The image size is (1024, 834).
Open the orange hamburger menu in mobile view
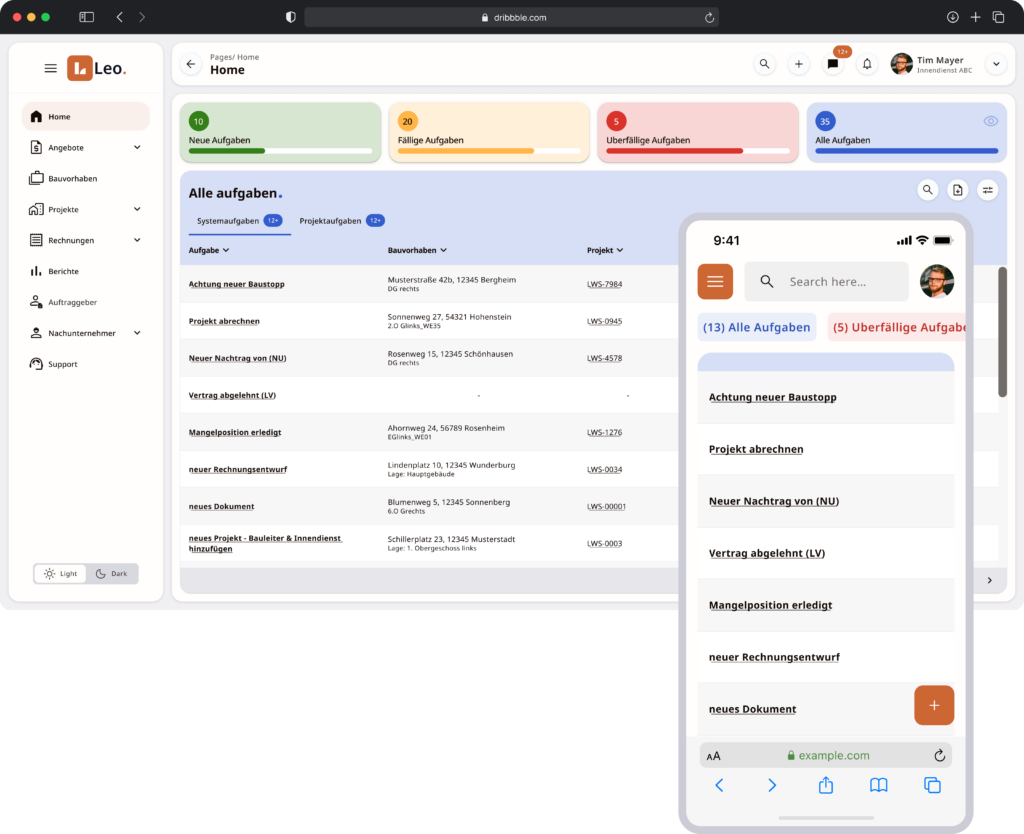click(715, 281)
